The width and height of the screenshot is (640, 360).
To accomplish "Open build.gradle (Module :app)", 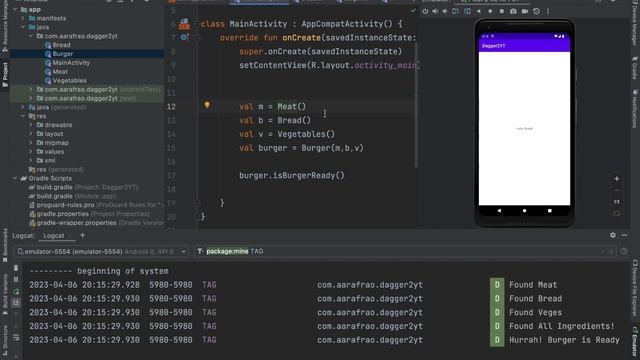I will tap(77, 196).
